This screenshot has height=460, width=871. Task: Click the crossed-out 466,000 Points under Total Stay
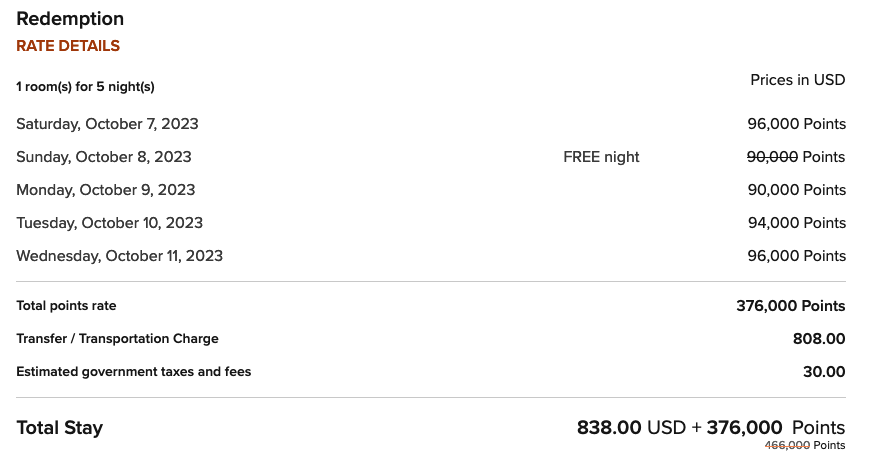click(805, 446)
